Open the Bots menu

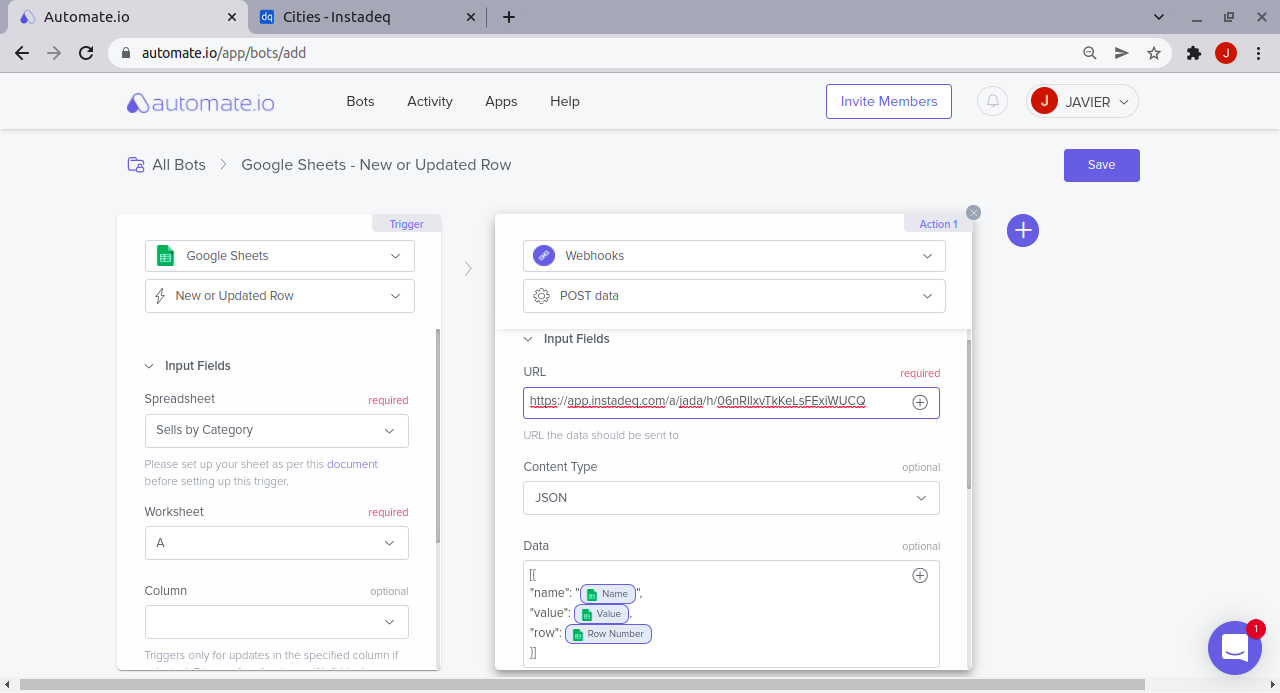pyautogui.click(x=360, y=101)
